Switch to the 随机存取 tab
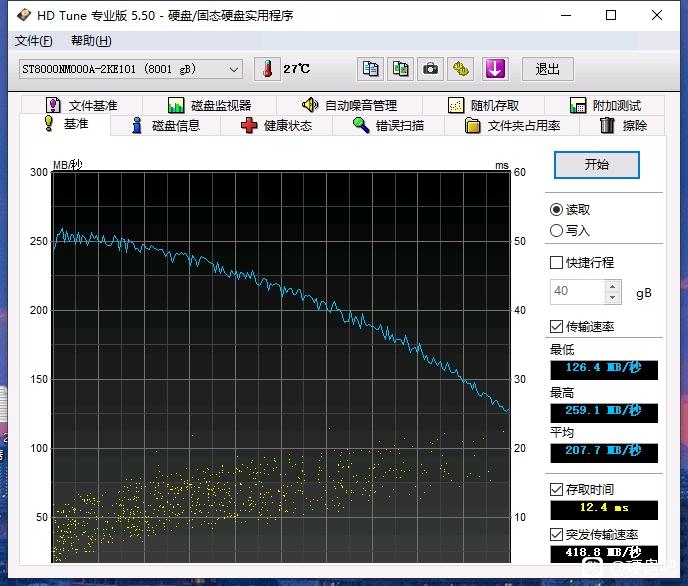Viewport: 688px width, 586px height. pyautogui.click(x=483, y=105)
